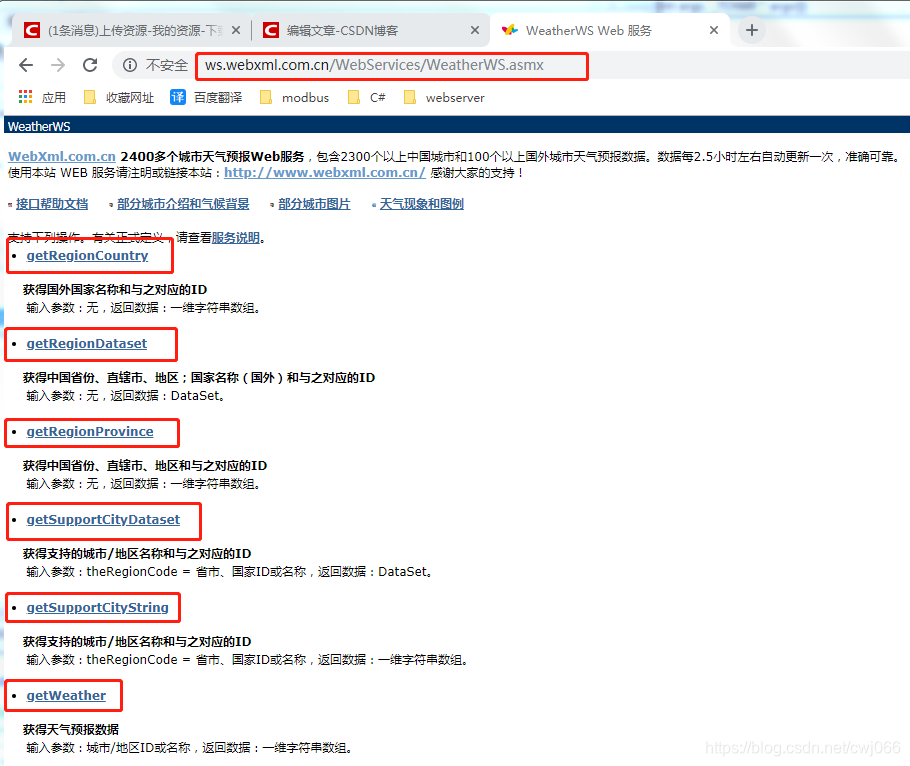Image resolution: width=910 pixels, height=766 pixels.
Task: Open the C# bookmark folder
Action: [x=367, y=97]
